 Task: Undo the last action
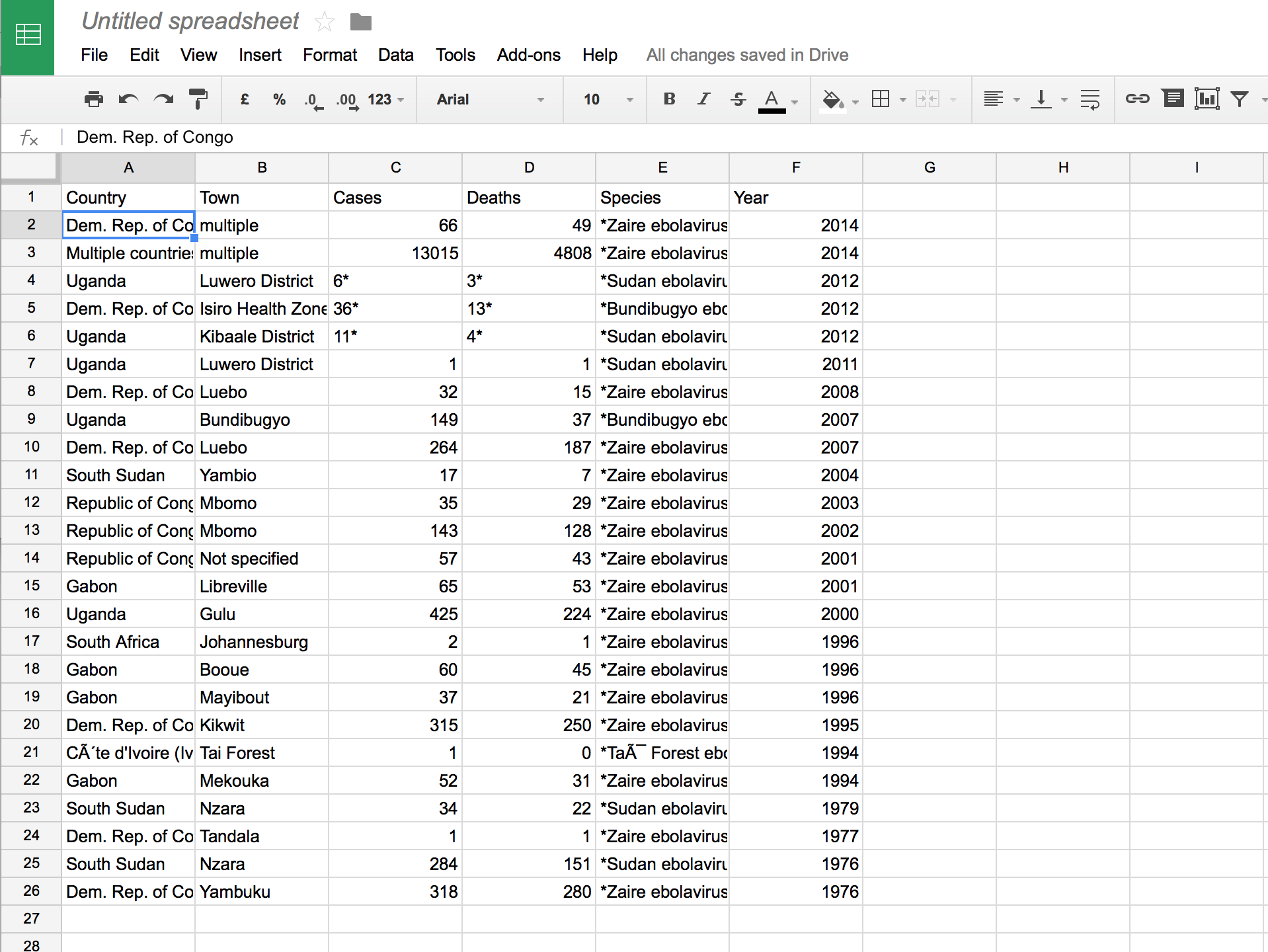click(128, 99)
